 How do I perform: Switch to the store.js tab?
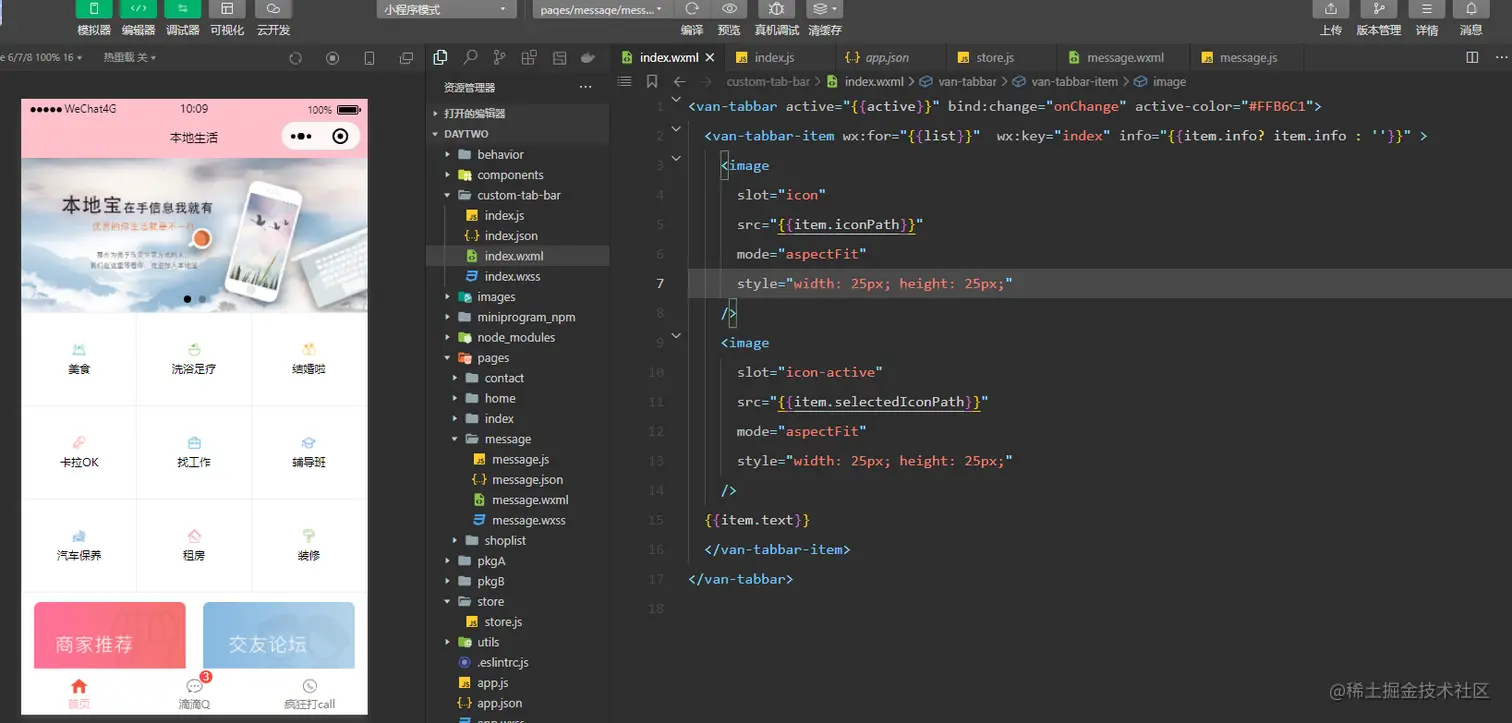click(995, 58)
